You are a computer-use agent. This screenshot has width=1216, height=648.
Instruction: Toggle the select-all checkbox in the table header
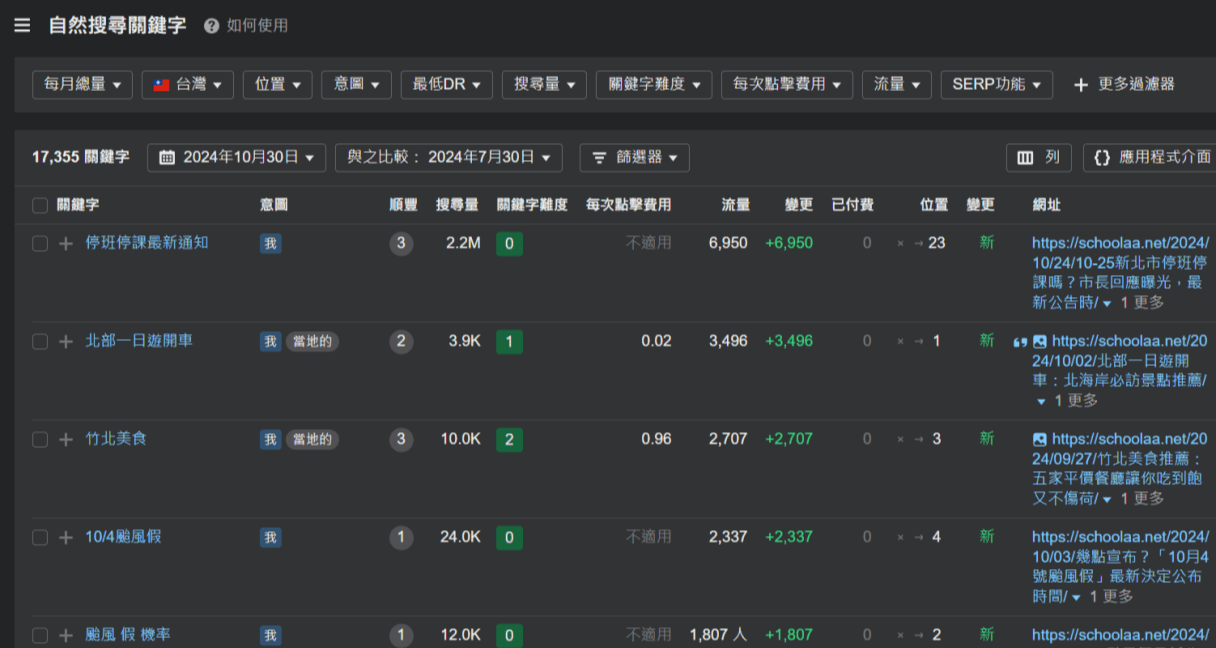click(40, 205)
